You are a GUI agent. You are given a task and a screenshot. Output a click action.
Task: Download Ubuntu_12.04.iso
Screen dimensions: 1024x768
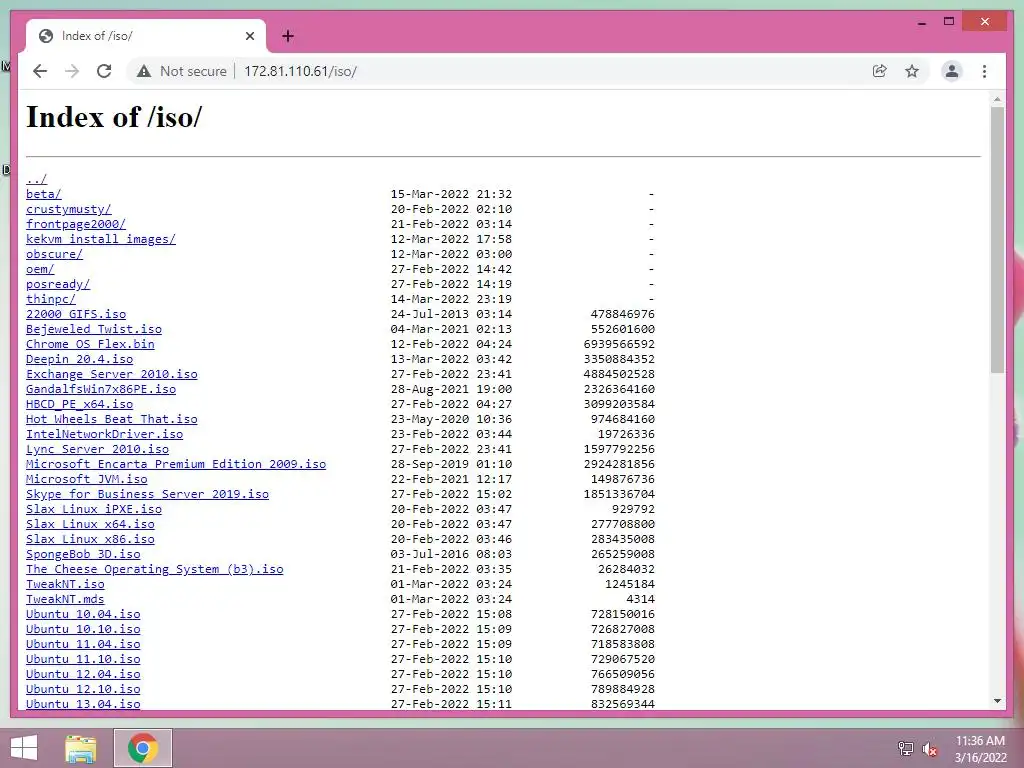[x=83, y=675]
